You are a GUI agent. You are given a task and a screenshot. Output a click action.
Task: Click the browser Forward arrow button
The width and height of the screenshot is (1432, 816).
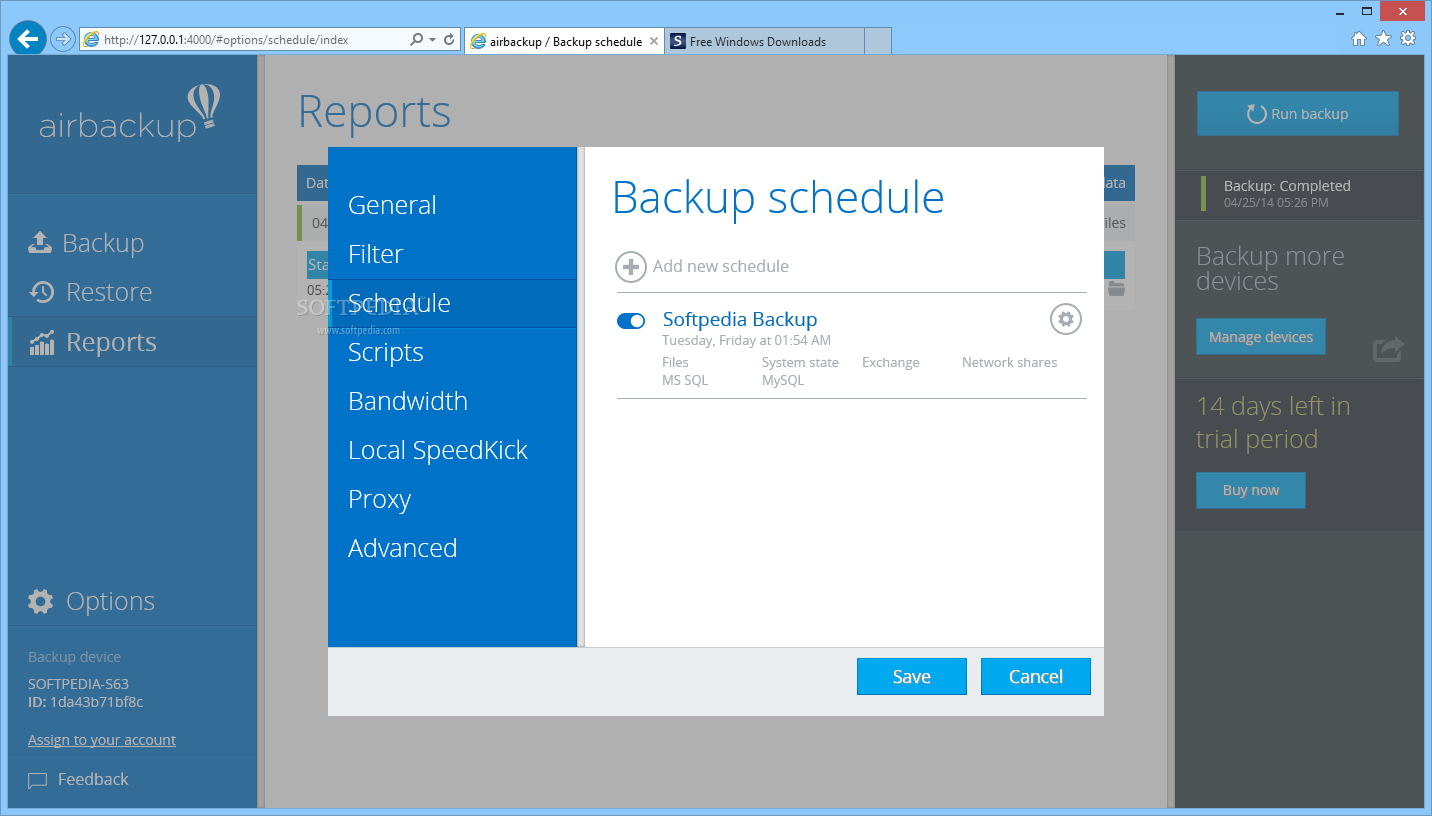pos(63,39)
